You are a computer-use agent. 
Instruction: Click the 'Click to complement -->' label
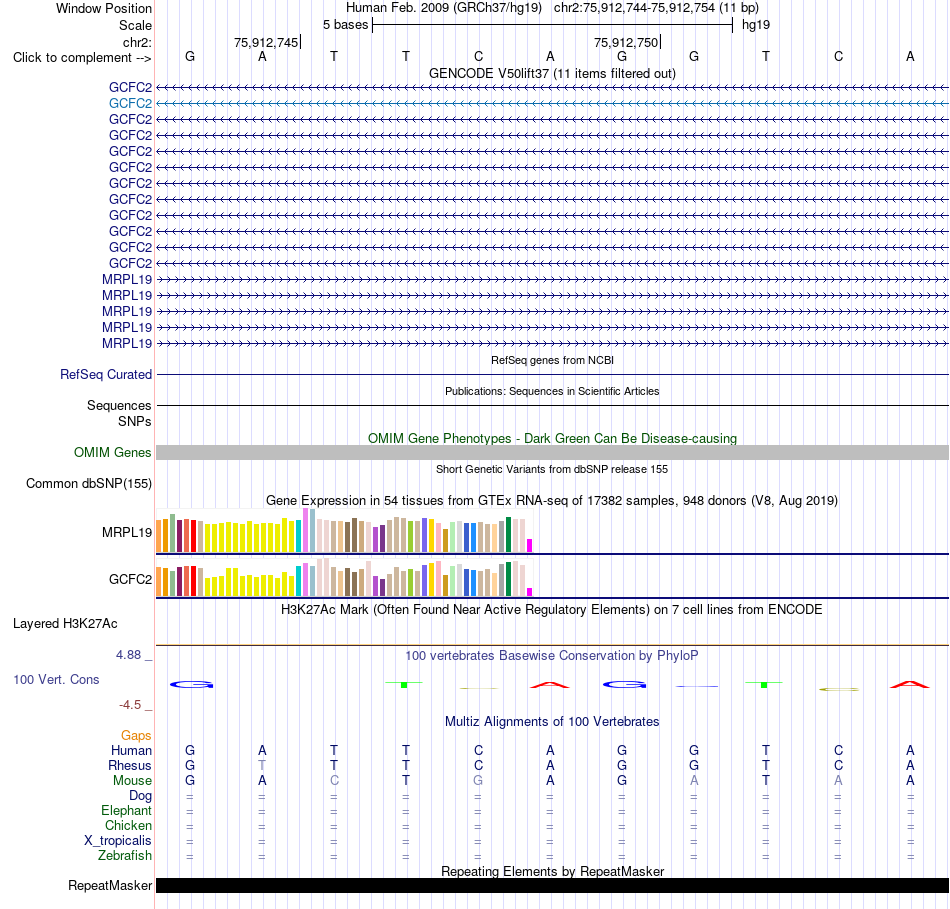[x=82, y=58]
